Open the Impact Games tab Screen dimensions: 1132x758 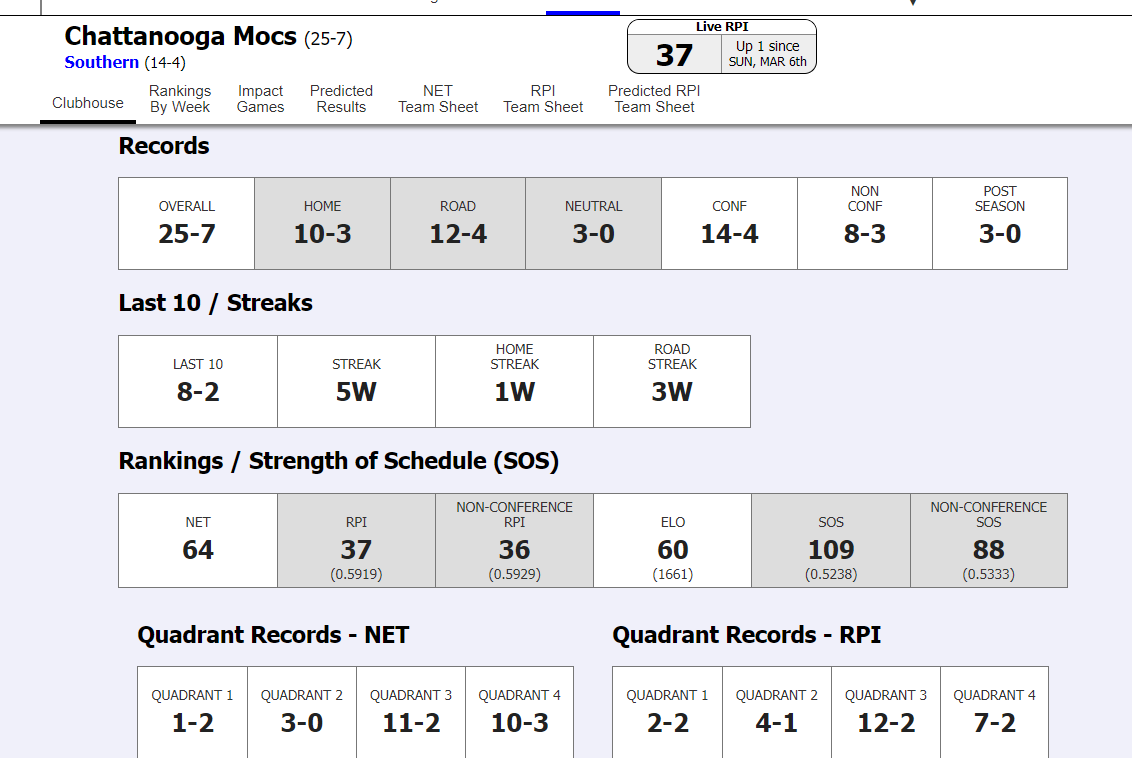260,99
